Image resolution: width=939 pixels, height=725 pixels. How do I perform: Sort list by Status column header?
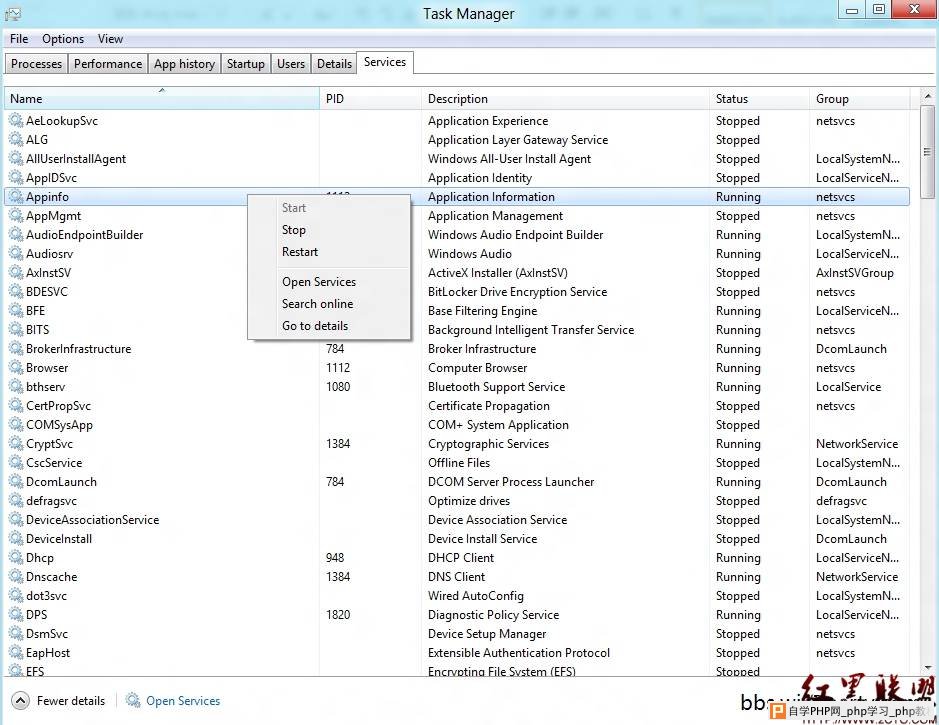point(758,99)
